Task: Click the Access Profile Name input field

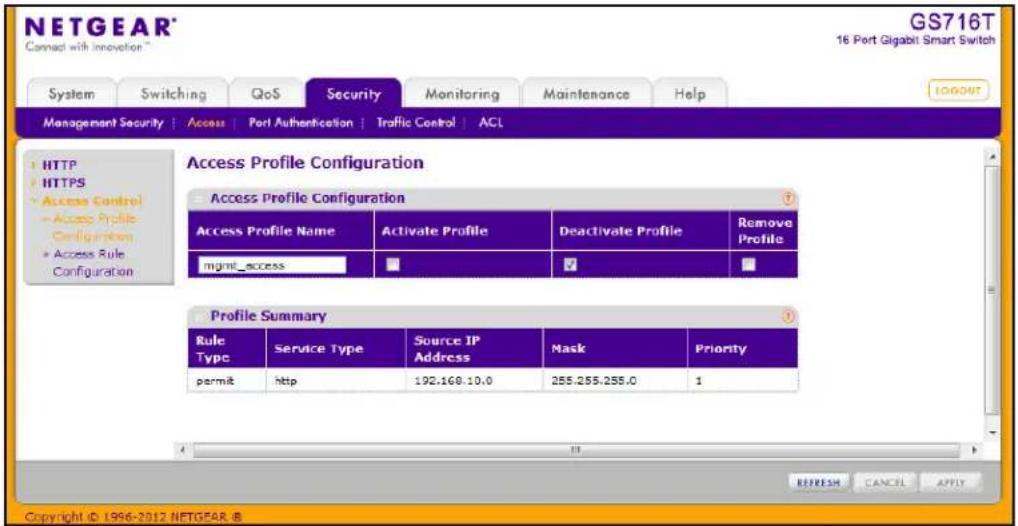Action: (272, 265)
